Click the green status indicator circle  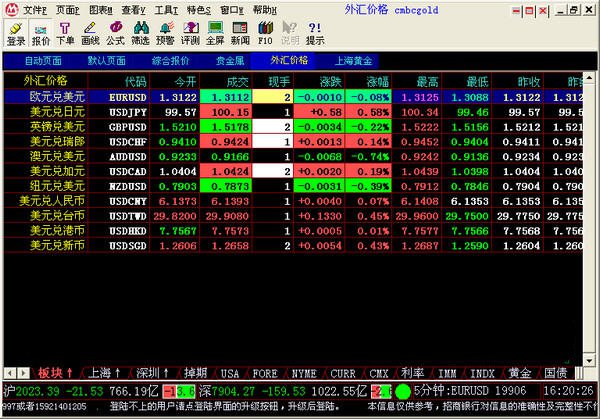[402, 391]
